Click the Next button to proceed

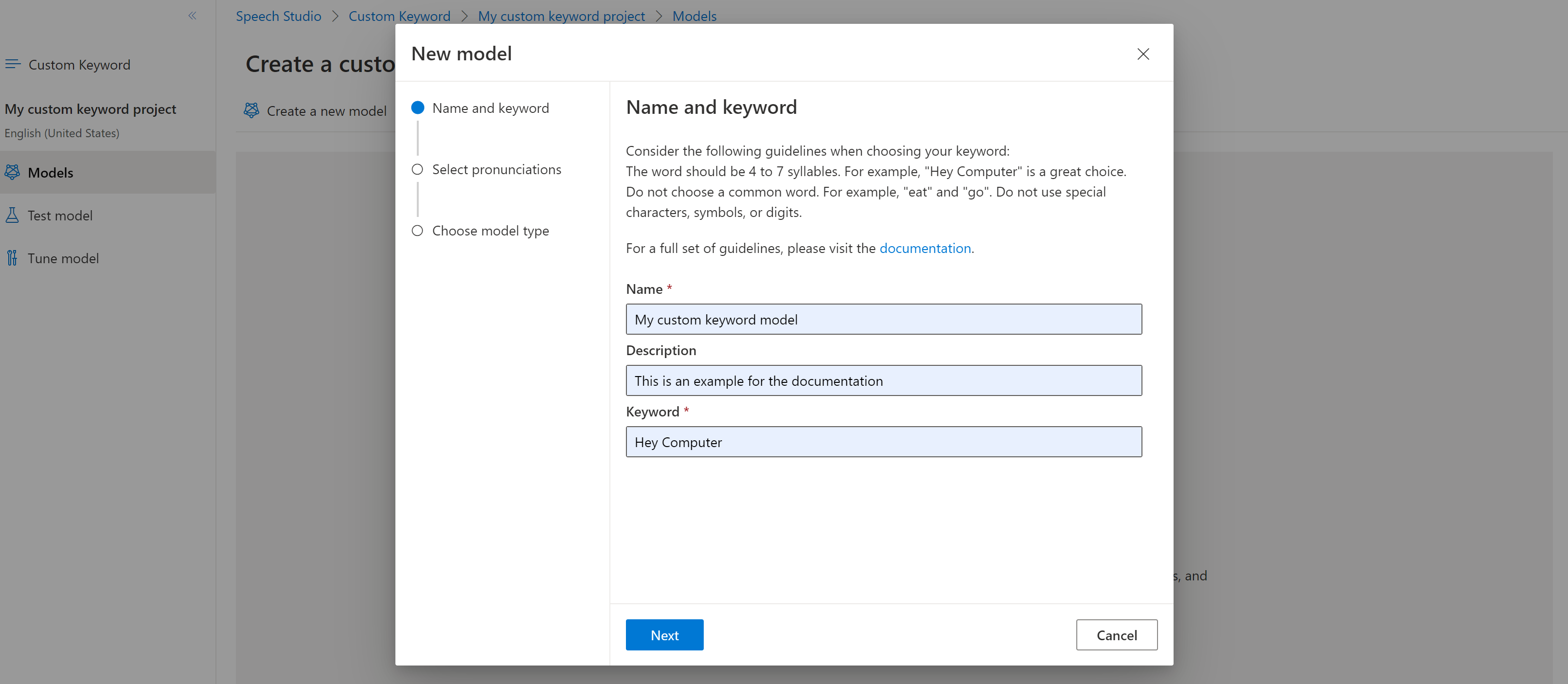[664, 635]
